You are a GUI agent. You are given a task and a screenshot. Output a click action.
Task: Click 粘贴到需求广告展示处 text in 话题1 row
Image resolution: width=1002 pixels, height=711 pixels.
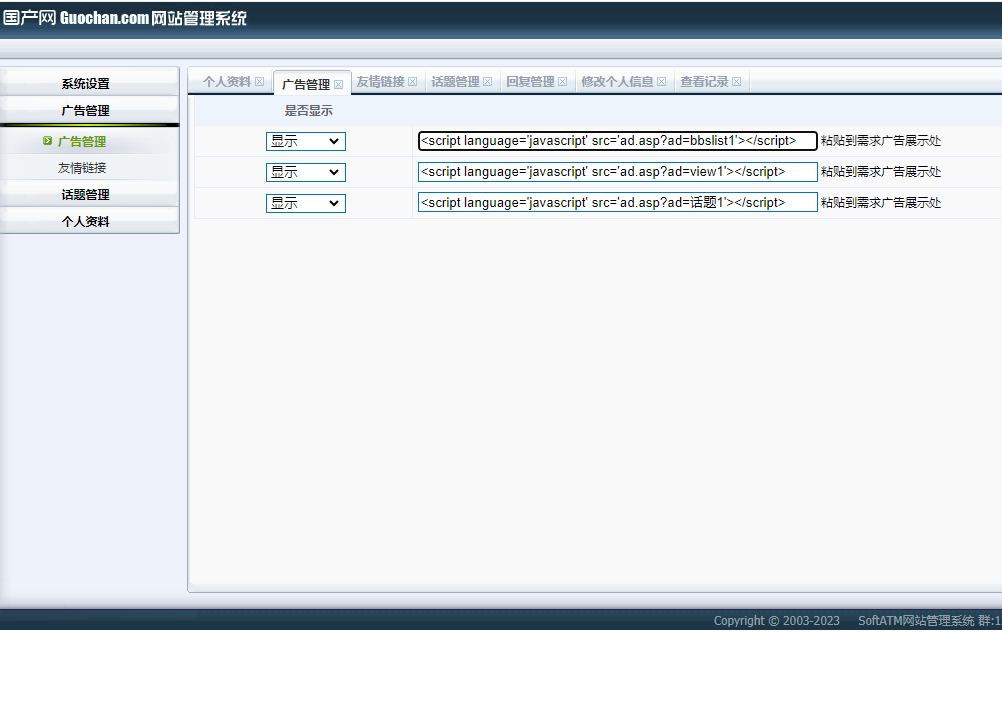point(881,203)
